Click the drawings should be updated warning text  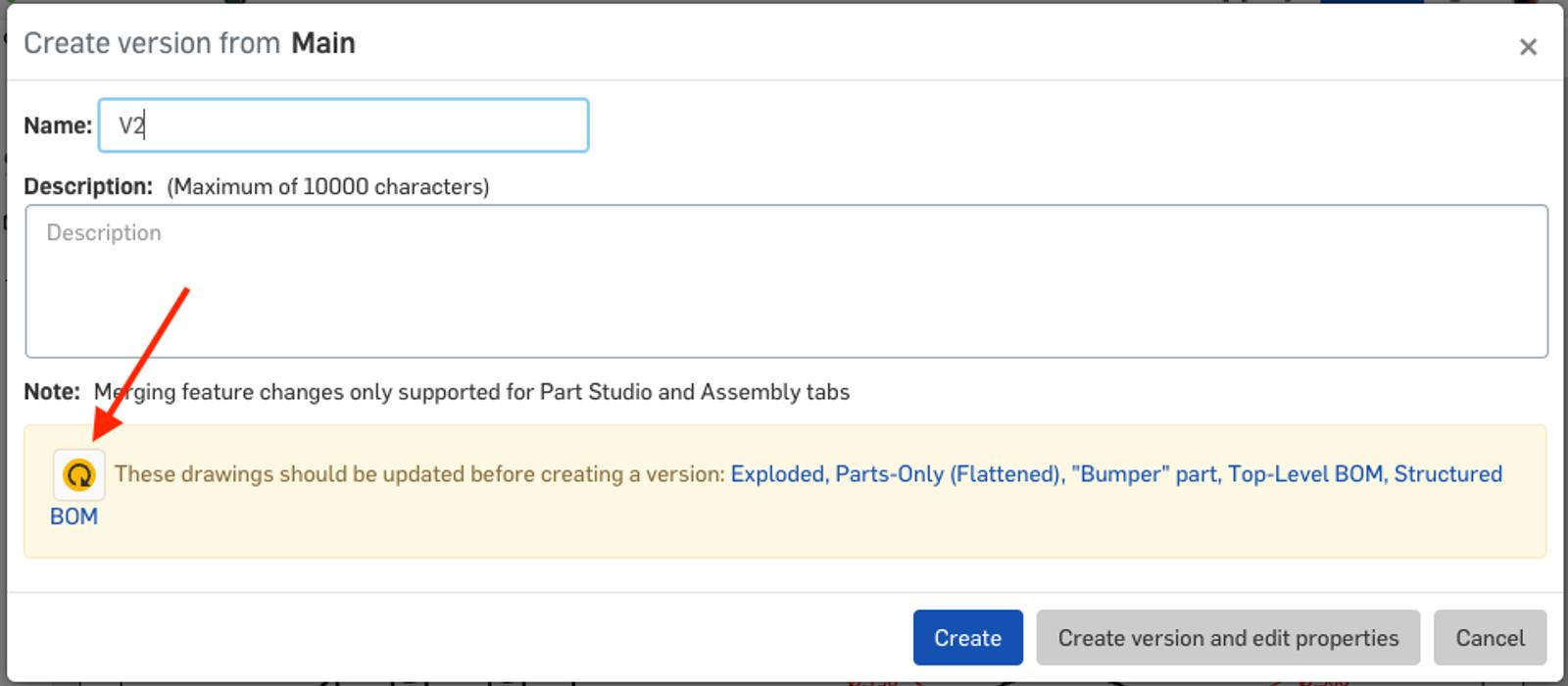coord(419,474)
